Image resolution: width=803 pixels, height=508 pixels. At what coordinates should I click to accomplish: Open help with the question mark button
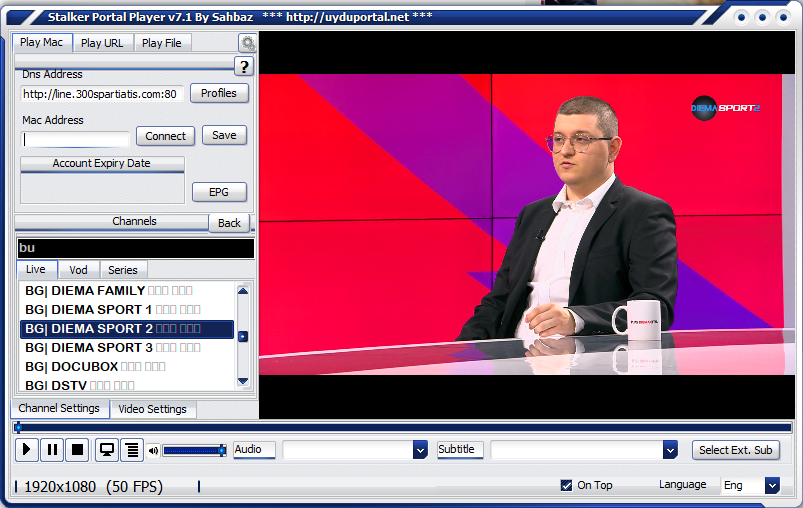pos(244,66)
